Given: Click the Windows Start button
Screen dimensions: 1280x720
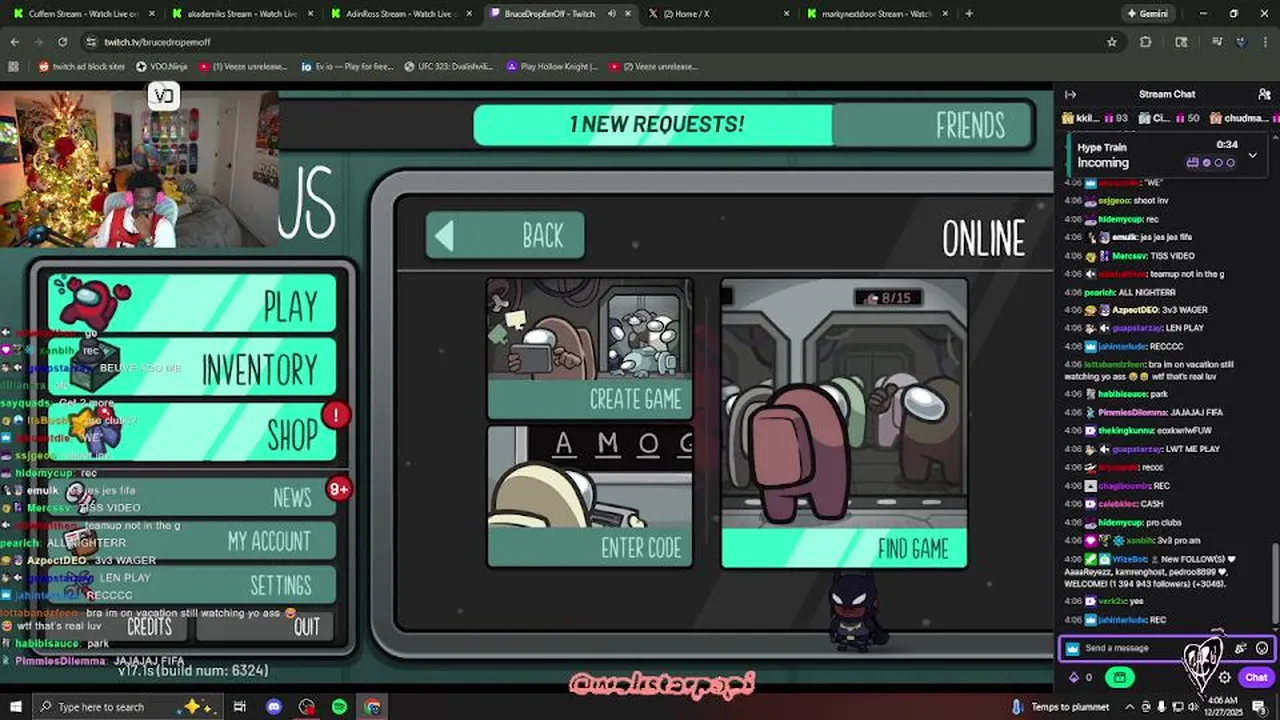Looking at the screenshot, I should 15,707.
